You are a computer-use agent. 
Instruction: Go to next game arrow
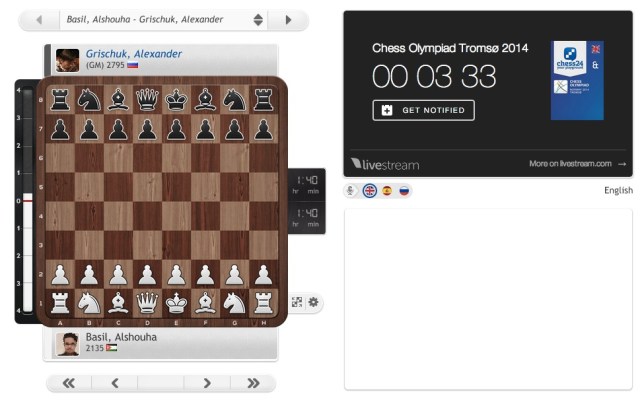(x=289, y=20)
